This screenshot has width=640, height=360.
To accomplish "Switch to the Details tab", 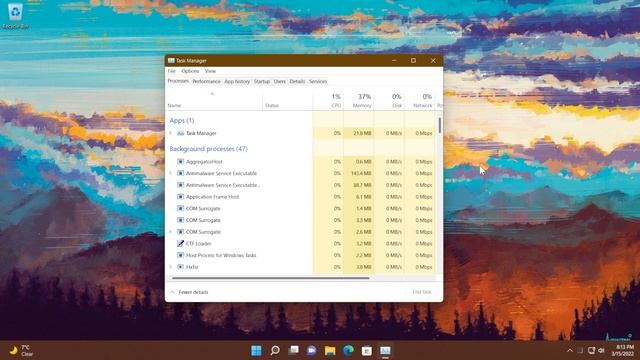I will tap(297, 82).
